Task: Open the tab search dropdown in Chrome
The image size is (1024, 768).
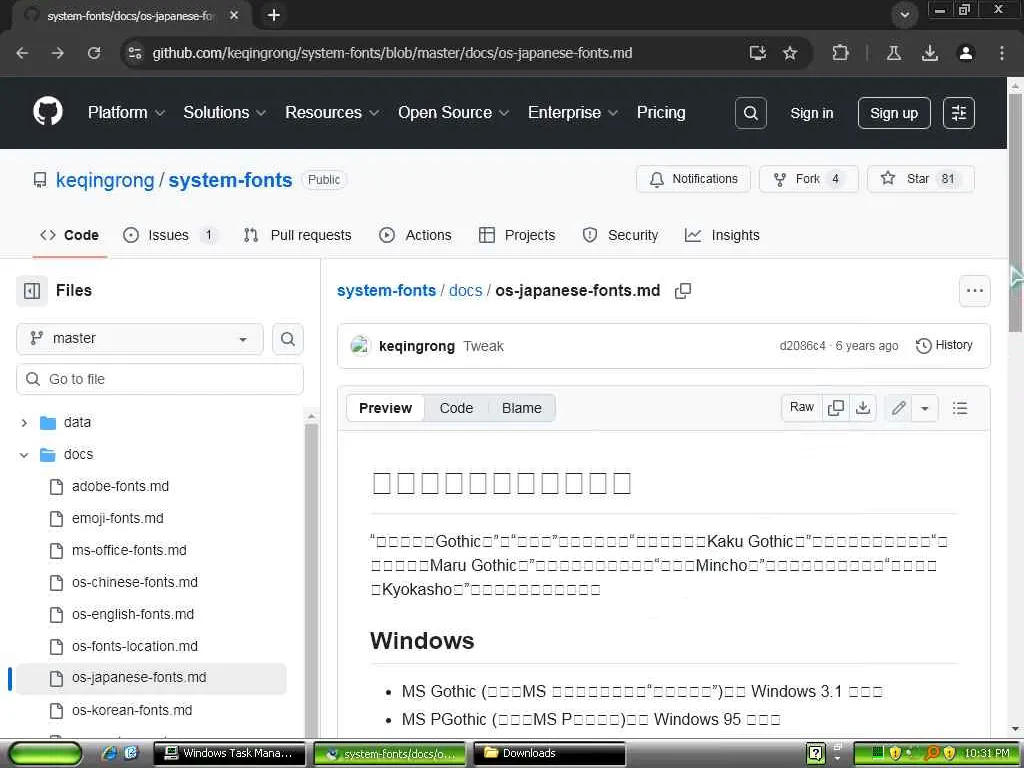Action: (904, 14)
